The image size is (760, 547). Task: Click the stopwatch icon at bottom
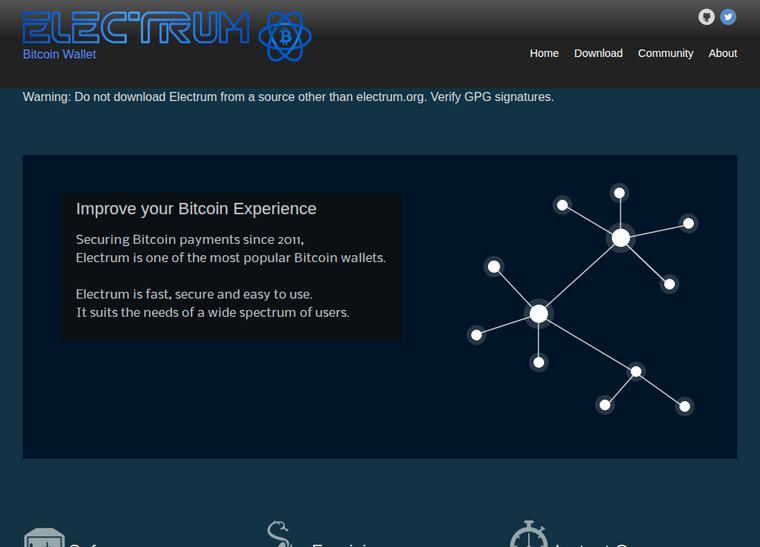point(529,534)
